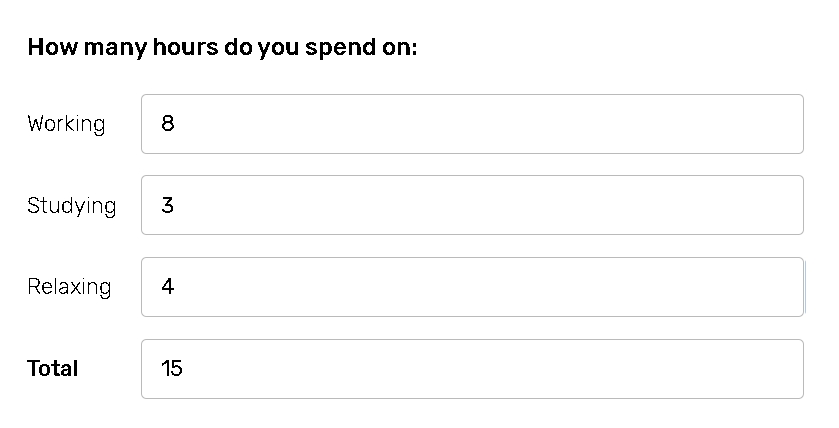Focus the Total hours input field
This screenshot has width=839, height=428.
(472, 369)
